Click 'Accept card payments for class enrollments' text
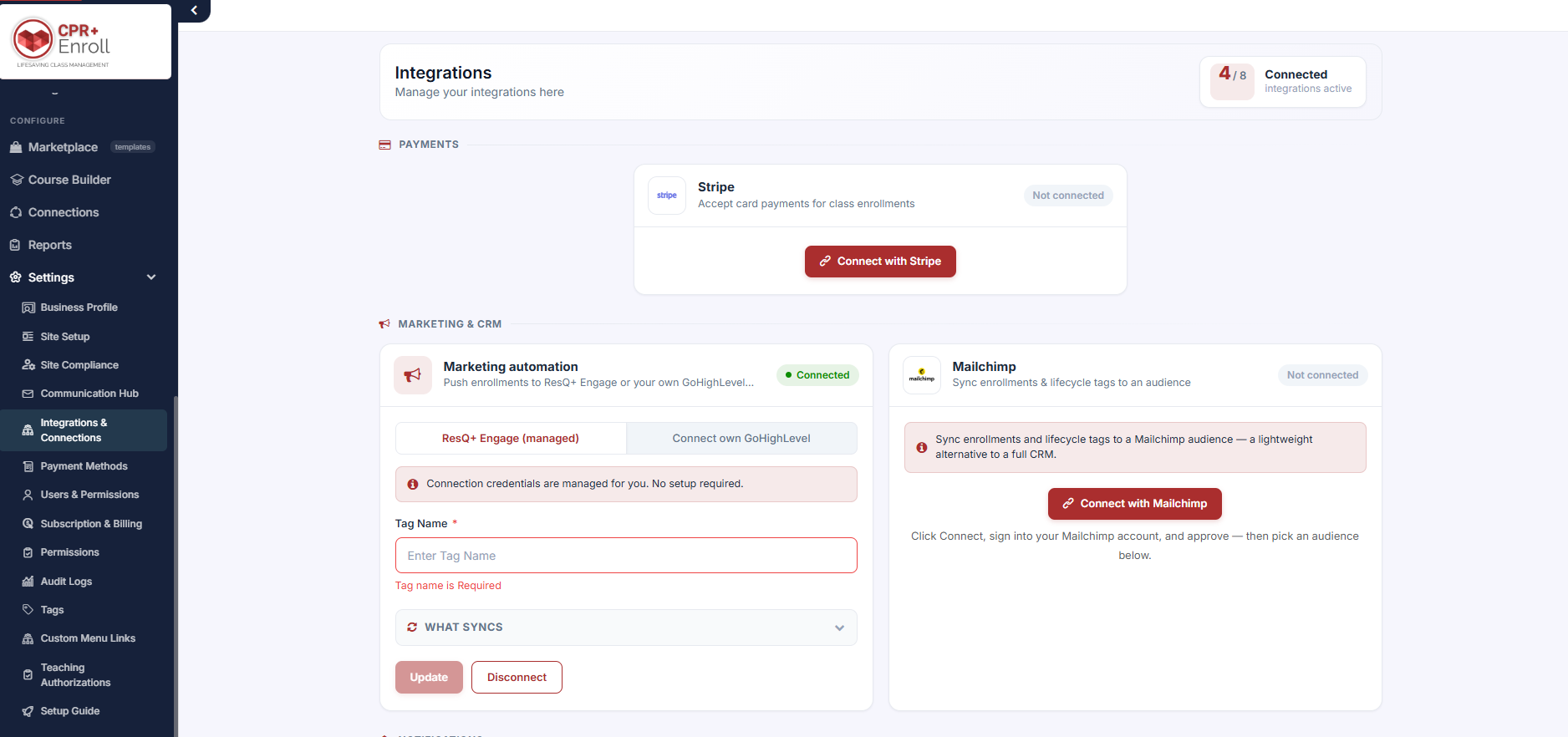 pos(806,204)
